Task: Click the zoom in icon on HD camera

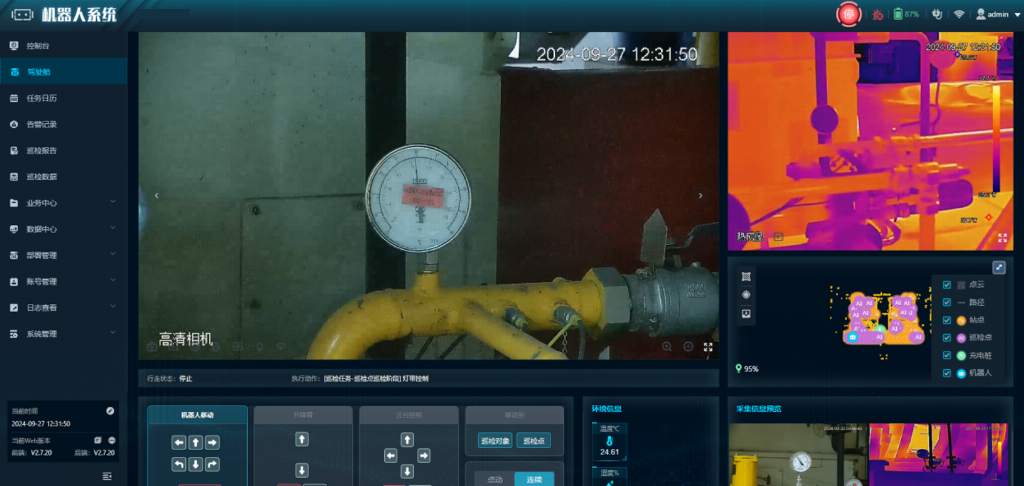Action: 667,346
